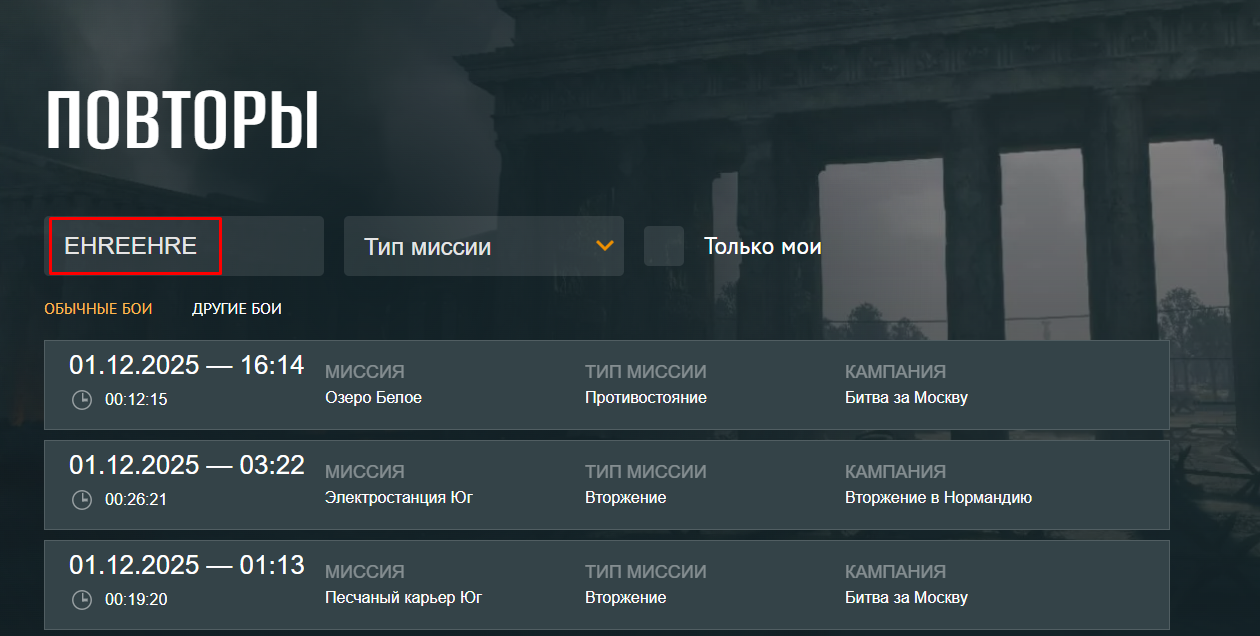Click the "ПОВТОРЫ" page heading
This screenshot has width=1260, height=636.
click(x=182, y=121)
